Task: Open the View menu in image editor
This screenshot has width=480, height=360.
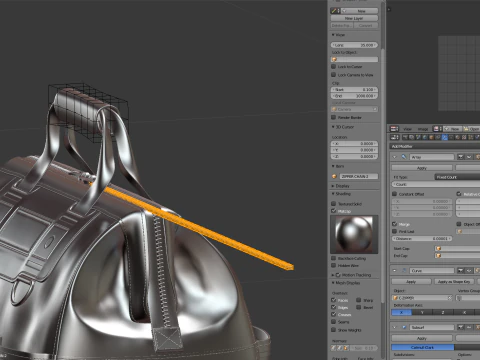Action: pos(407,129)
